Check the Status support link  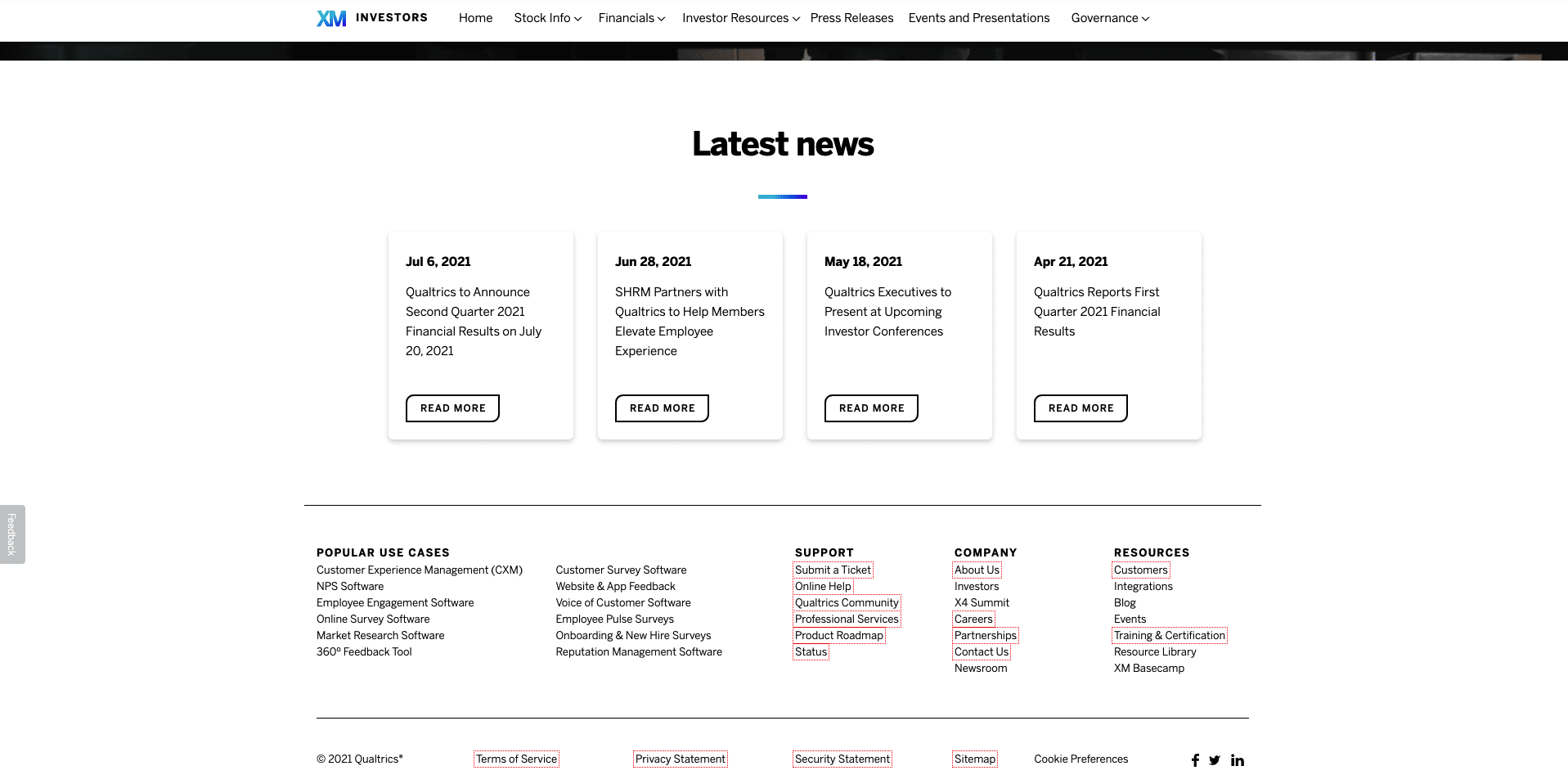click(811, 652)
